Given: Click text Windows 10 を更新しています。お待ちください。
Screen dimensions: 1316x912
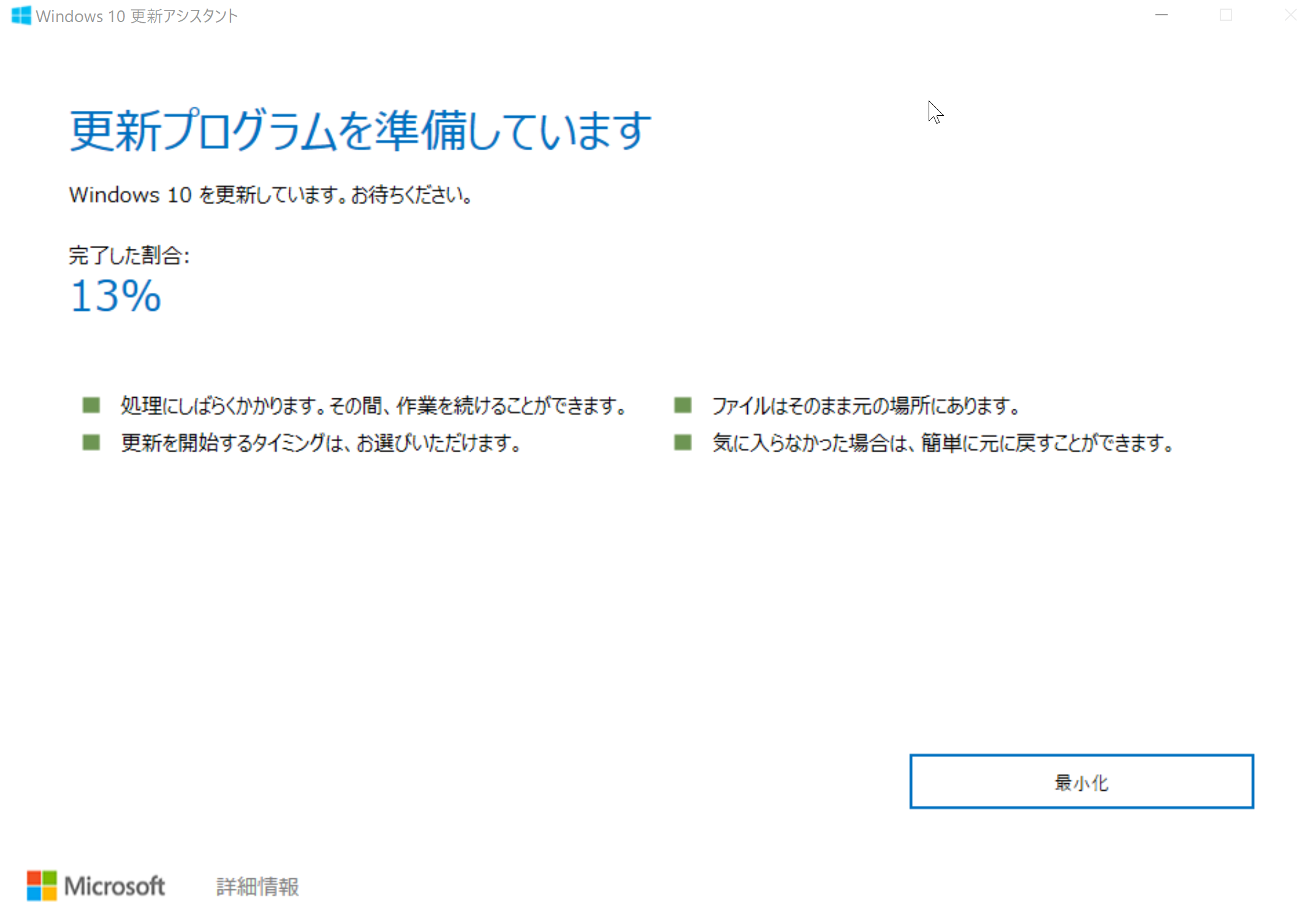Looking at the screenshot, I should 270,195.
